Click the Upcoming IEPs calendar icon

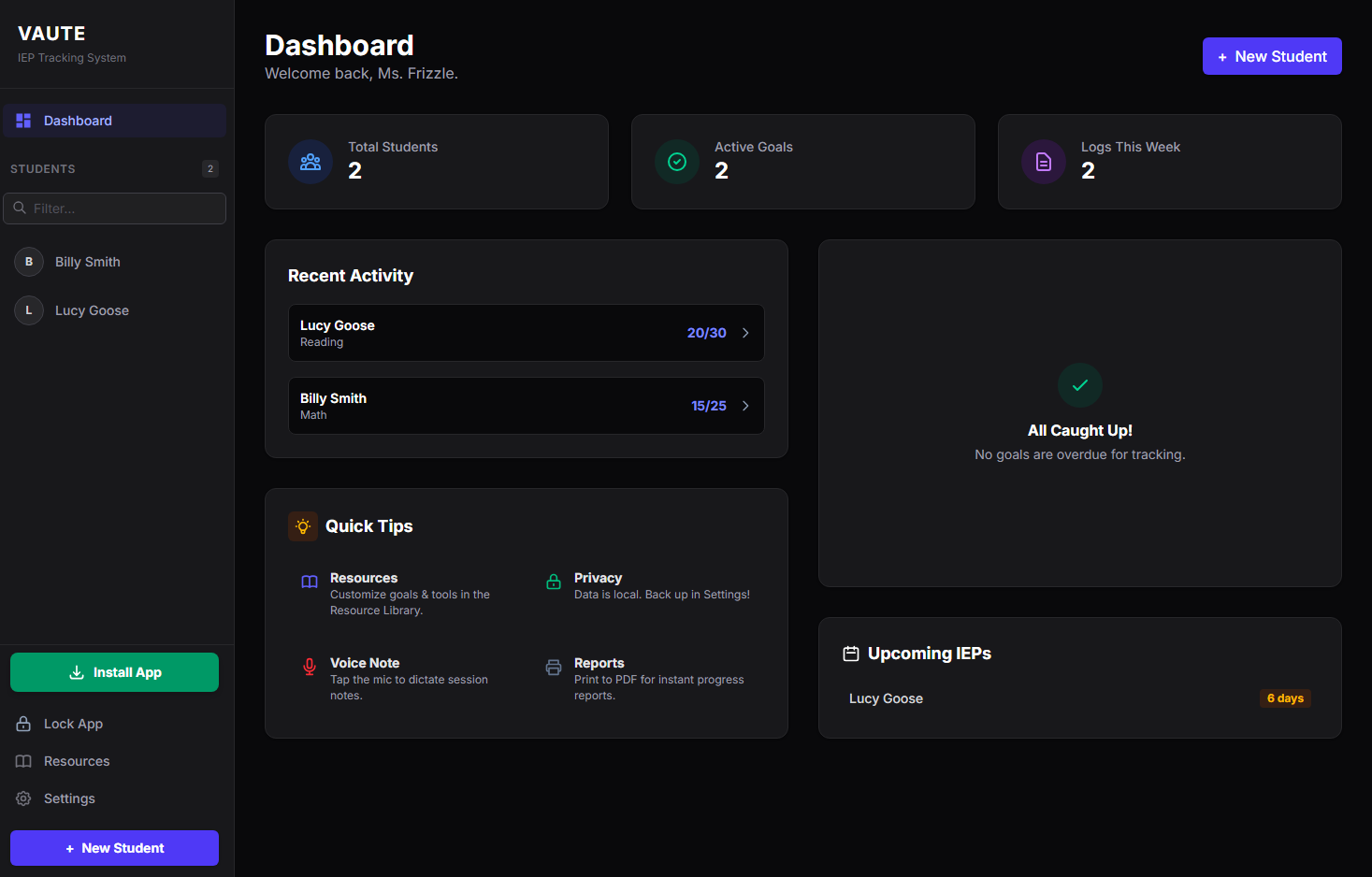[851, 653]
